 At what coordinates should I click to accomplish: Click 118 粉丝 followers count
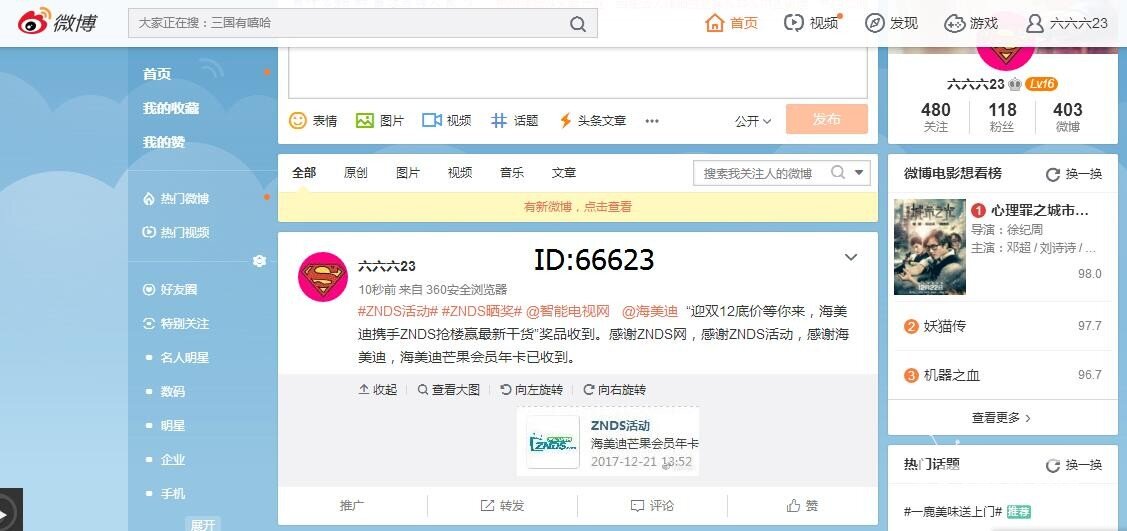pos(1002,117)
